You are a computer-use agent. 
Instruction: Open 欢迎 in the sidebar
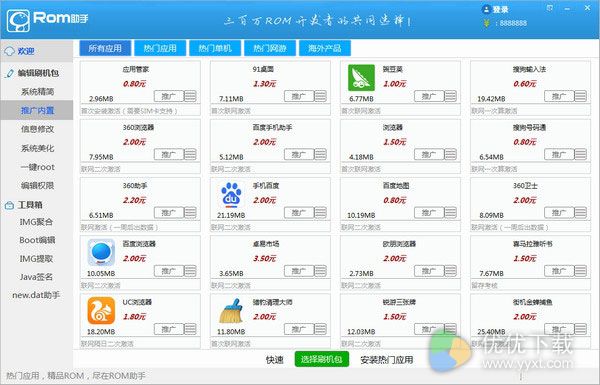[36, 51]
